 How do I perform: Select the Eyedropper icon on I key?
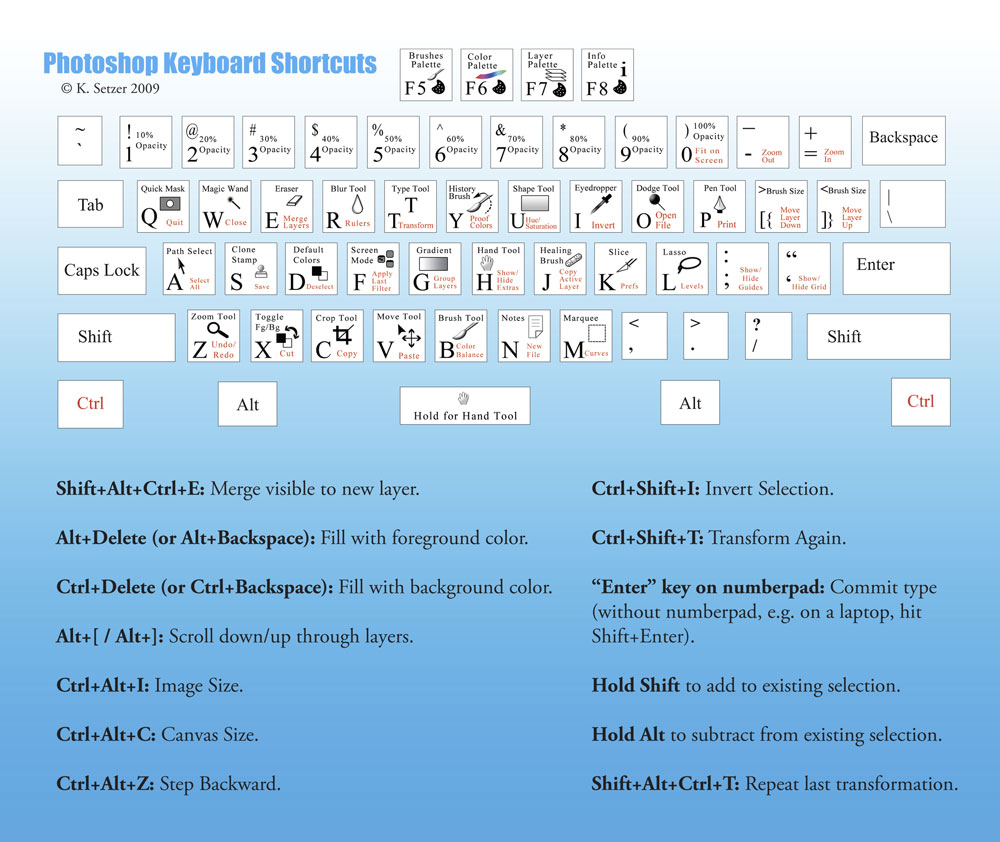[603, 204]
